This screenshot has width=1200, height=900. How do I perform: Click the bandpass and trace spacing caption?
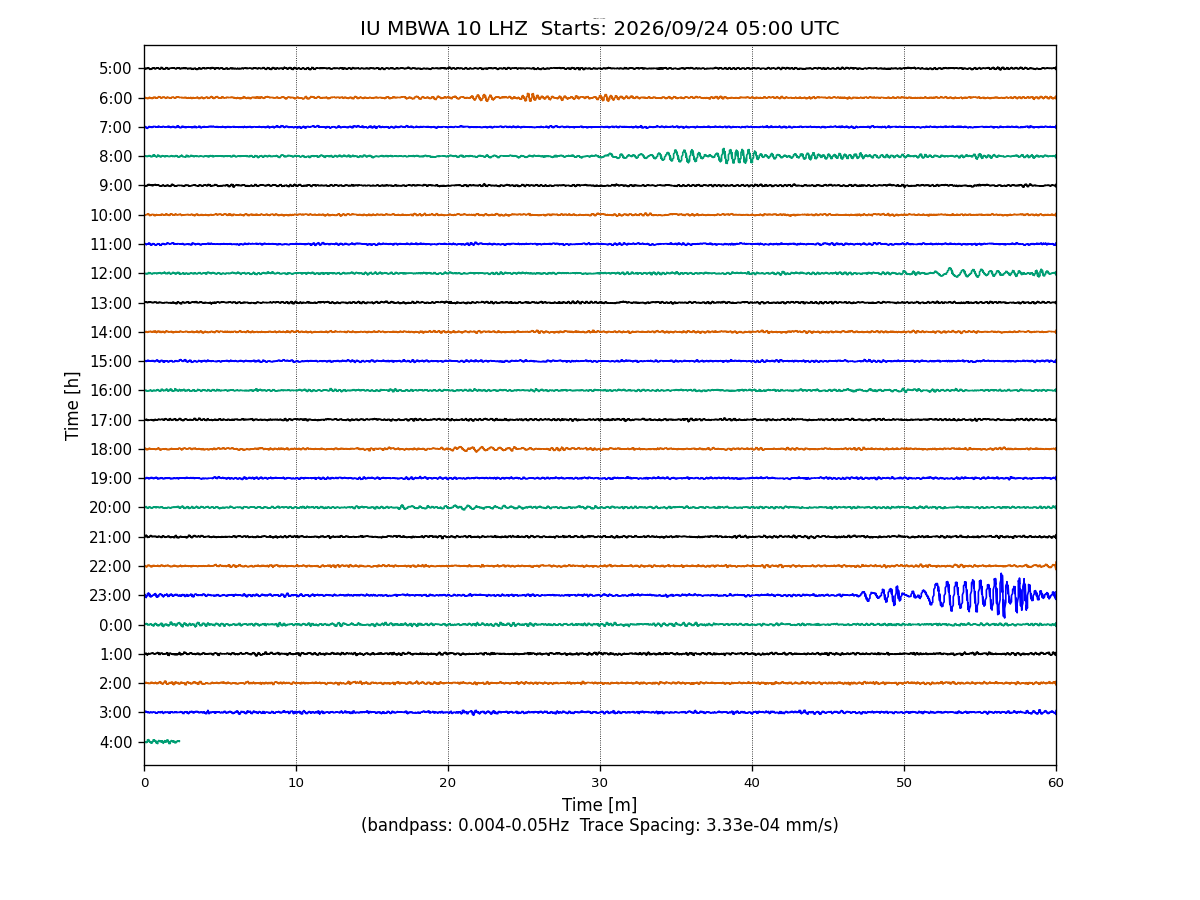tap(599, 826)
